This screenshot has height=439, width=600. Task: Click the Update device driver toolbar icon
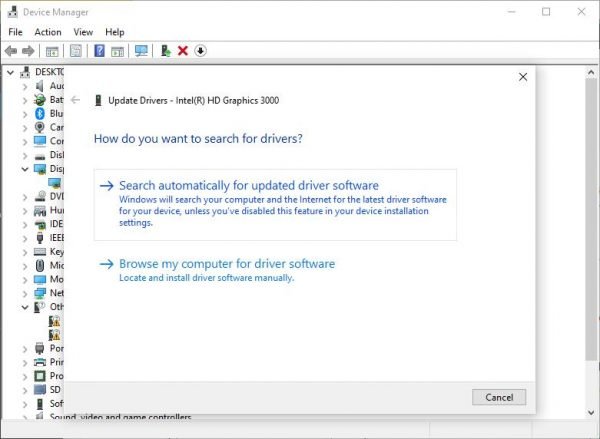click(166, 51)
